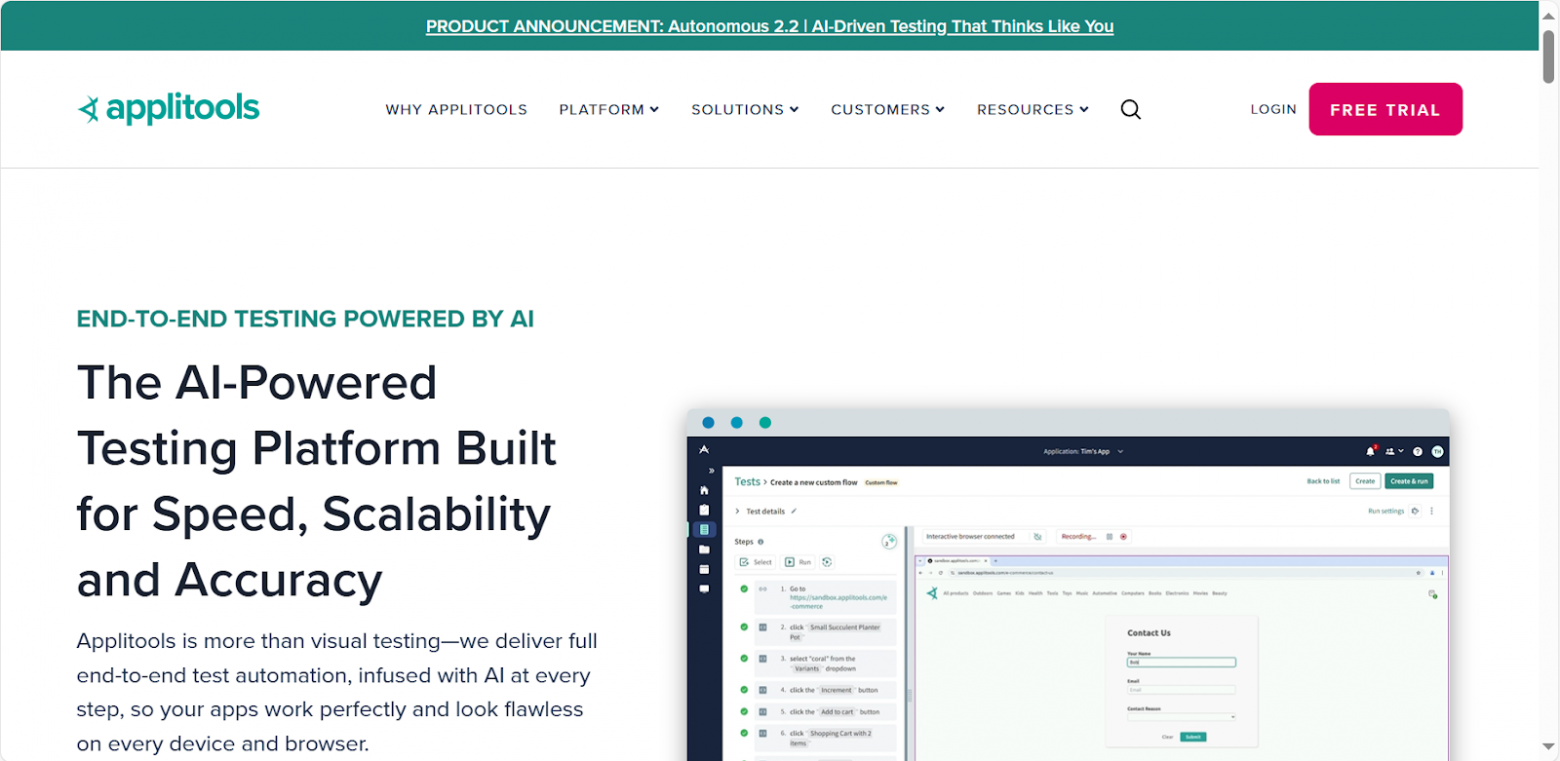Click the Tests breadcrumb link
The width and height of the screenshot is (1560, 761).
tap(747, 481)
